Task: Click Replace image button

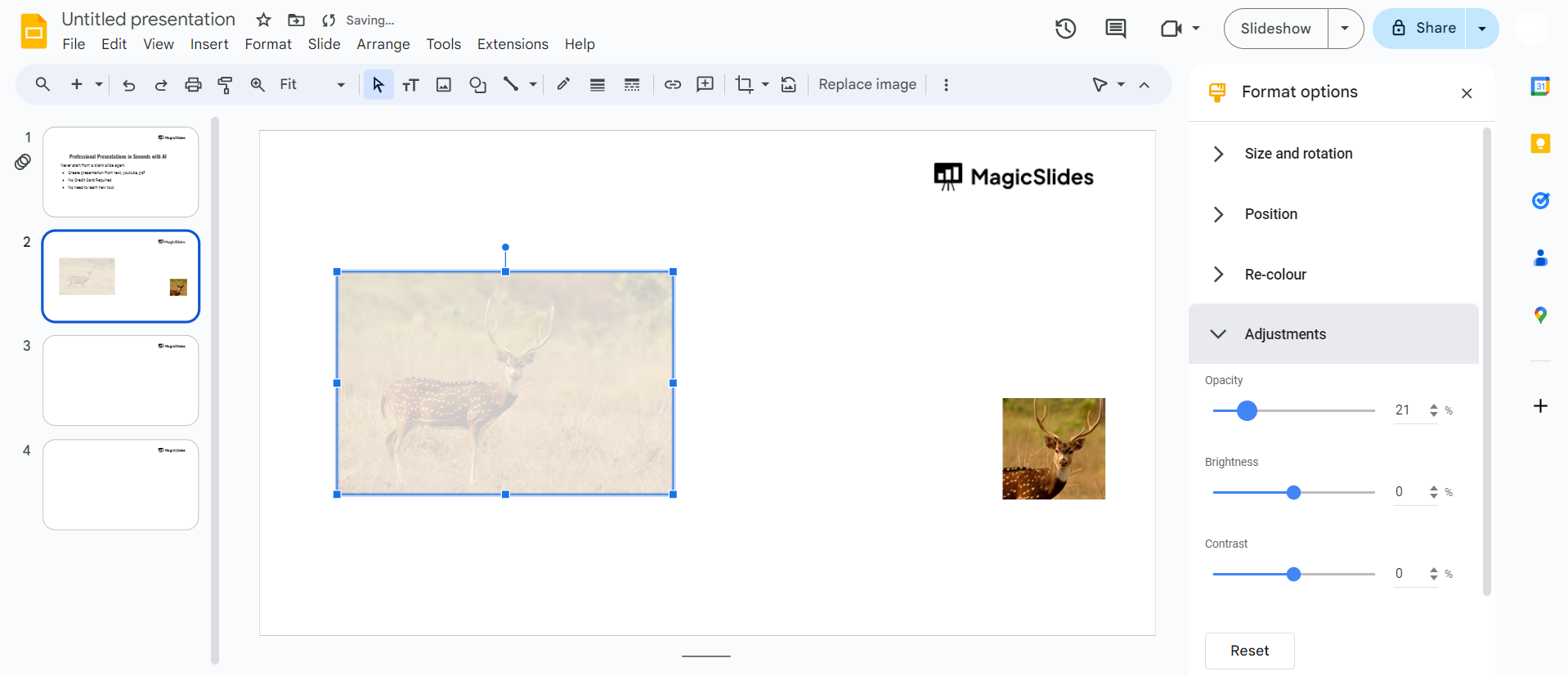Action: (867, 84)
